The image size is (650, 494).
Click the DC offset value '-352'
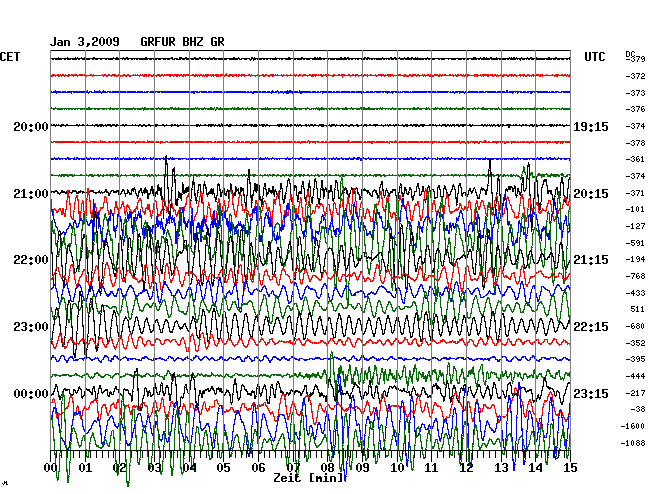(635, 343)
